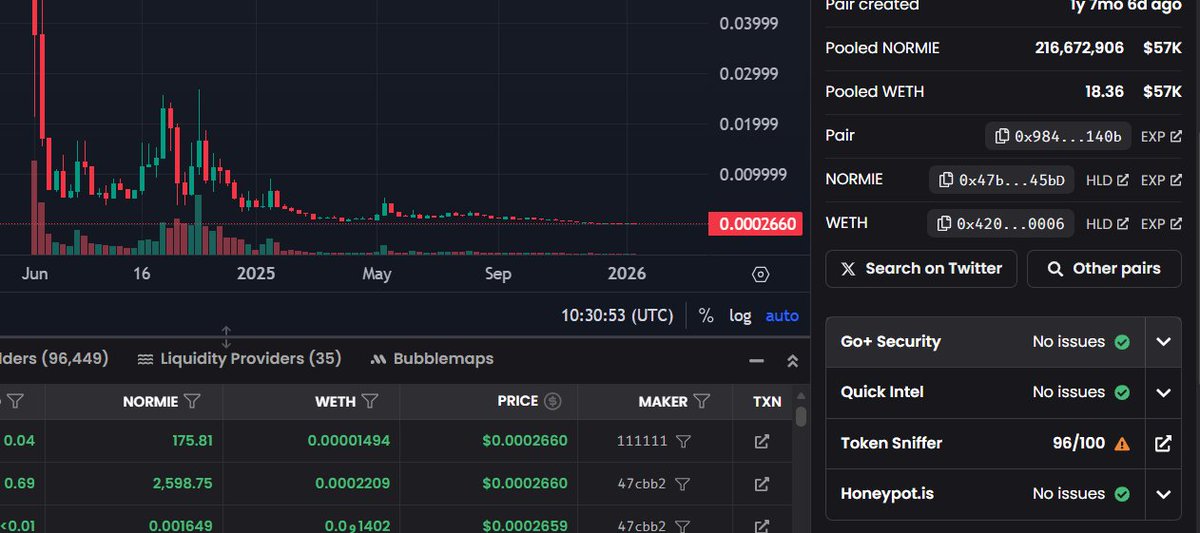Click the red 0.0002660 price label

point(754,224)
